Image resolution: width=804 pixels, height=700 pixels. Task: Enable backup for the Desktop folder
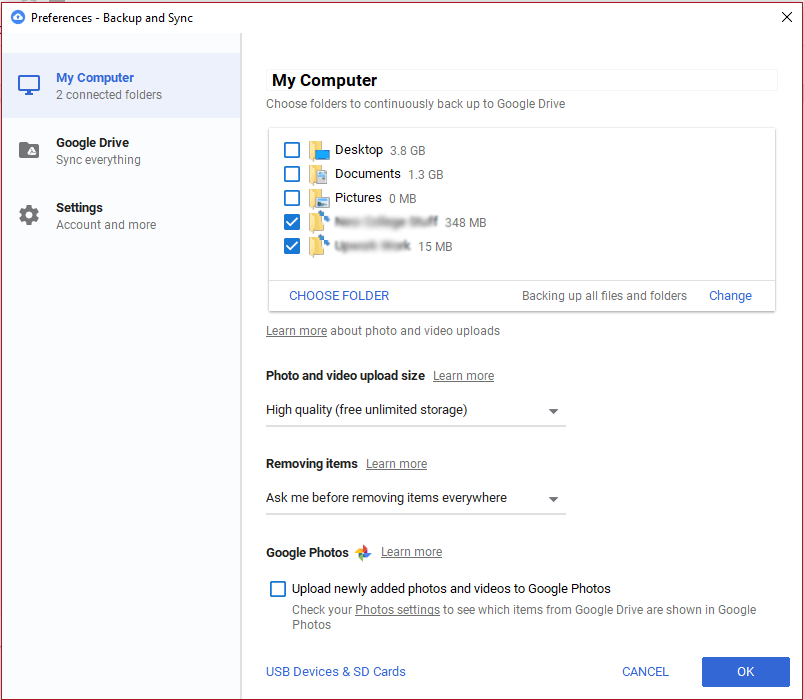pos(291,149)
